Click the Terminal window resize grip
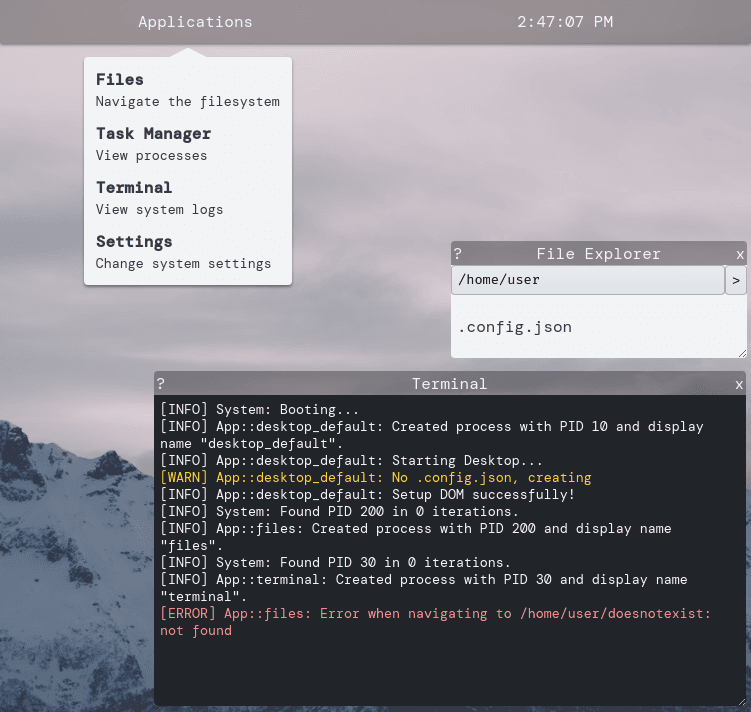Screen dimensions: 751x712 point(740,701)
